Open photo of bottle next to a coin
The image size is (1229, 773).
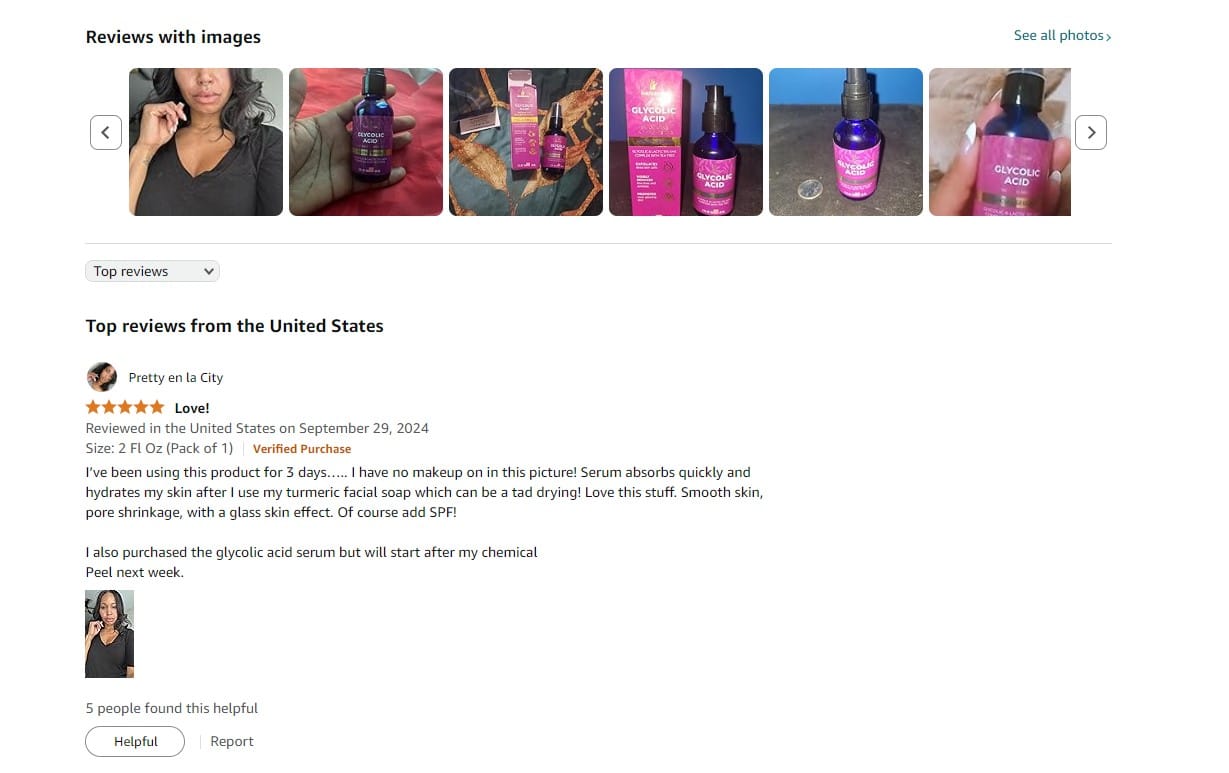point(846,142)
